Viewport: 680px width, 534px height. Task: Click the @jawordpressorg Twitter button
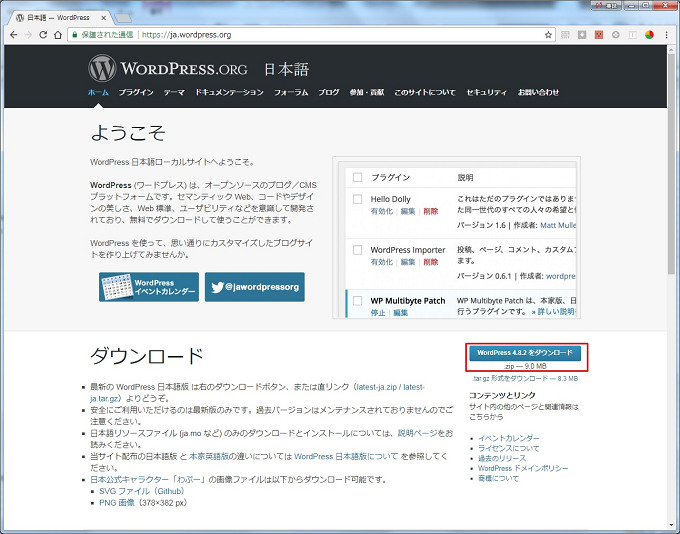(x=255, y=287)
